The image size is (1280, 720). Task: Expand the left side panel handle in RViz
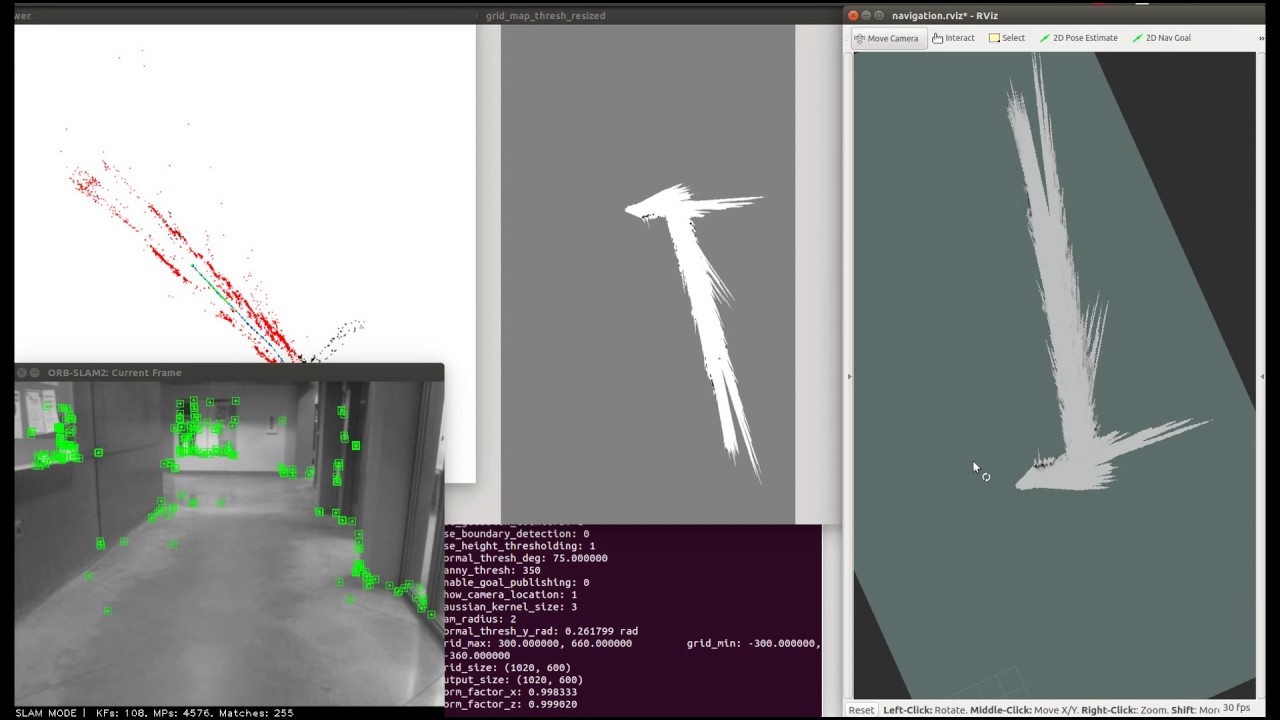point(850,376)
